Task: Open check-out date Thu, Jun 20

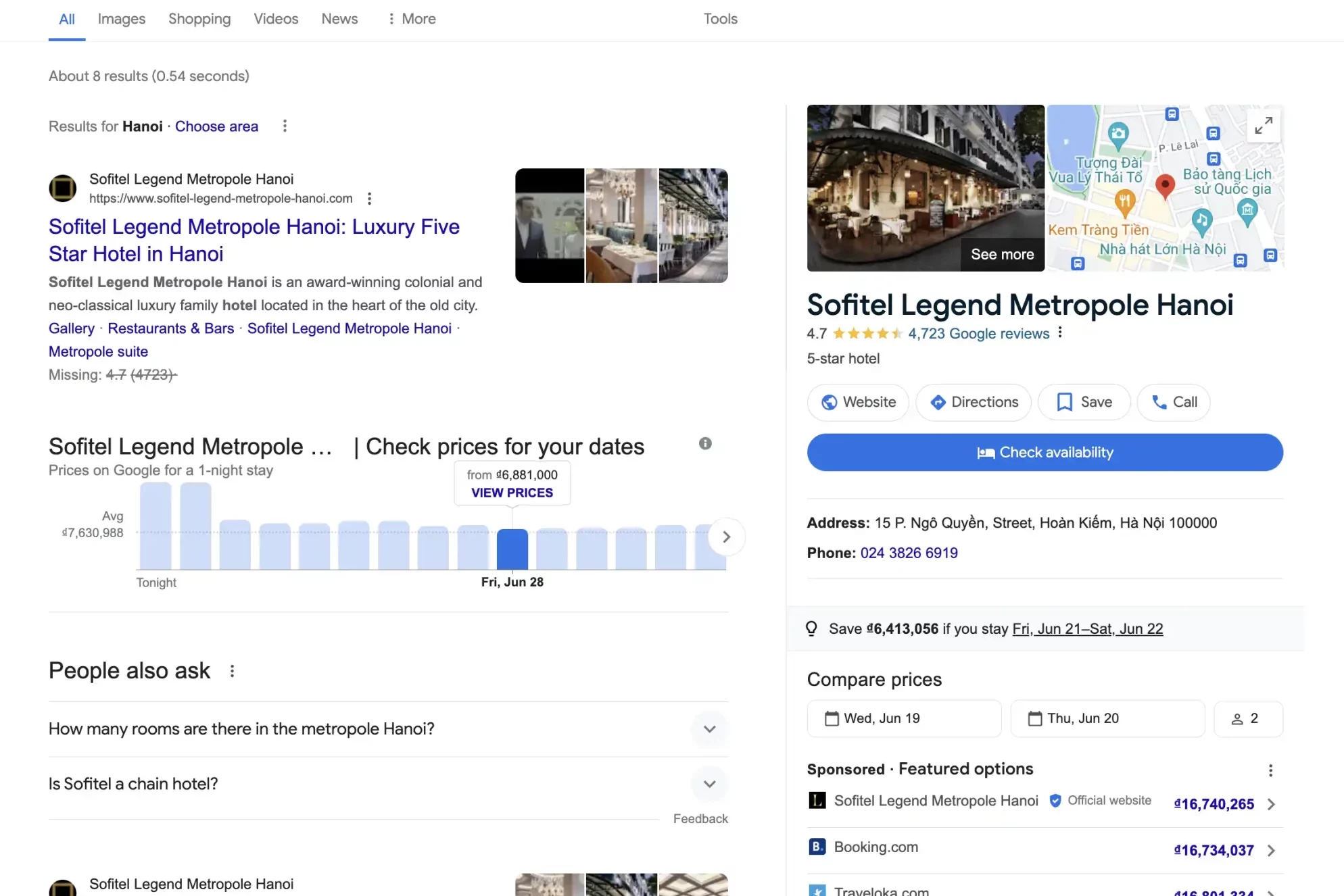Action: [1107, 718]
